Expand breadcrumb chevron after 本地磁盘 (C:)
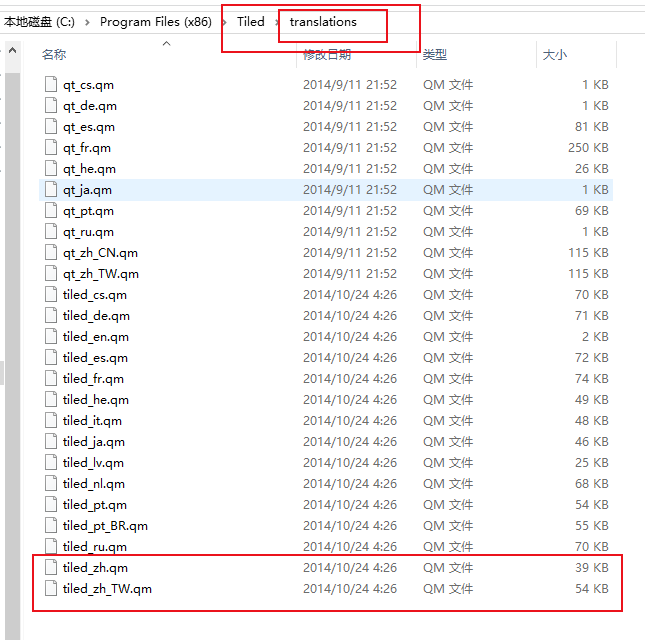This screenshot has height=640, width=645. click(x=87, y=22)
